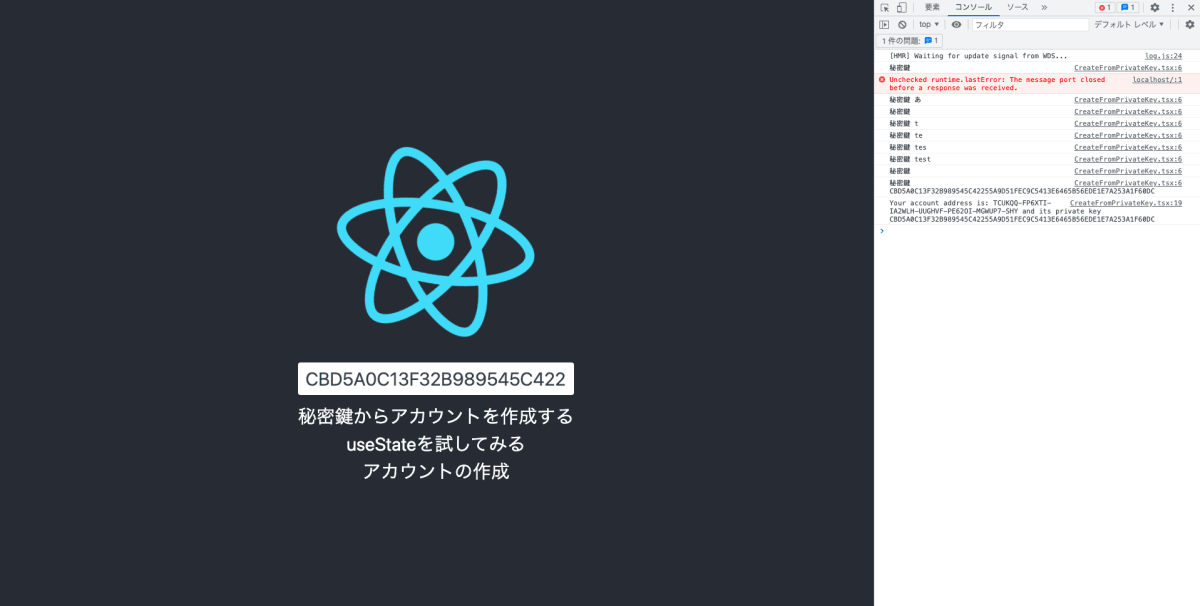This screenshot has width=1200, height=606.
Task: Focus the フィルタ console filter field
Action: pyautogui.click(x=1030, y=24)
